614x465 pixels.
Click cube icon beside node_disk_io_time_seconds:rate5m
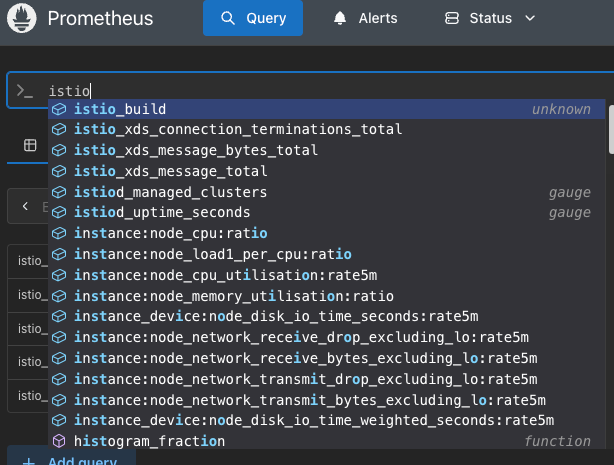[x=59, y=316]
